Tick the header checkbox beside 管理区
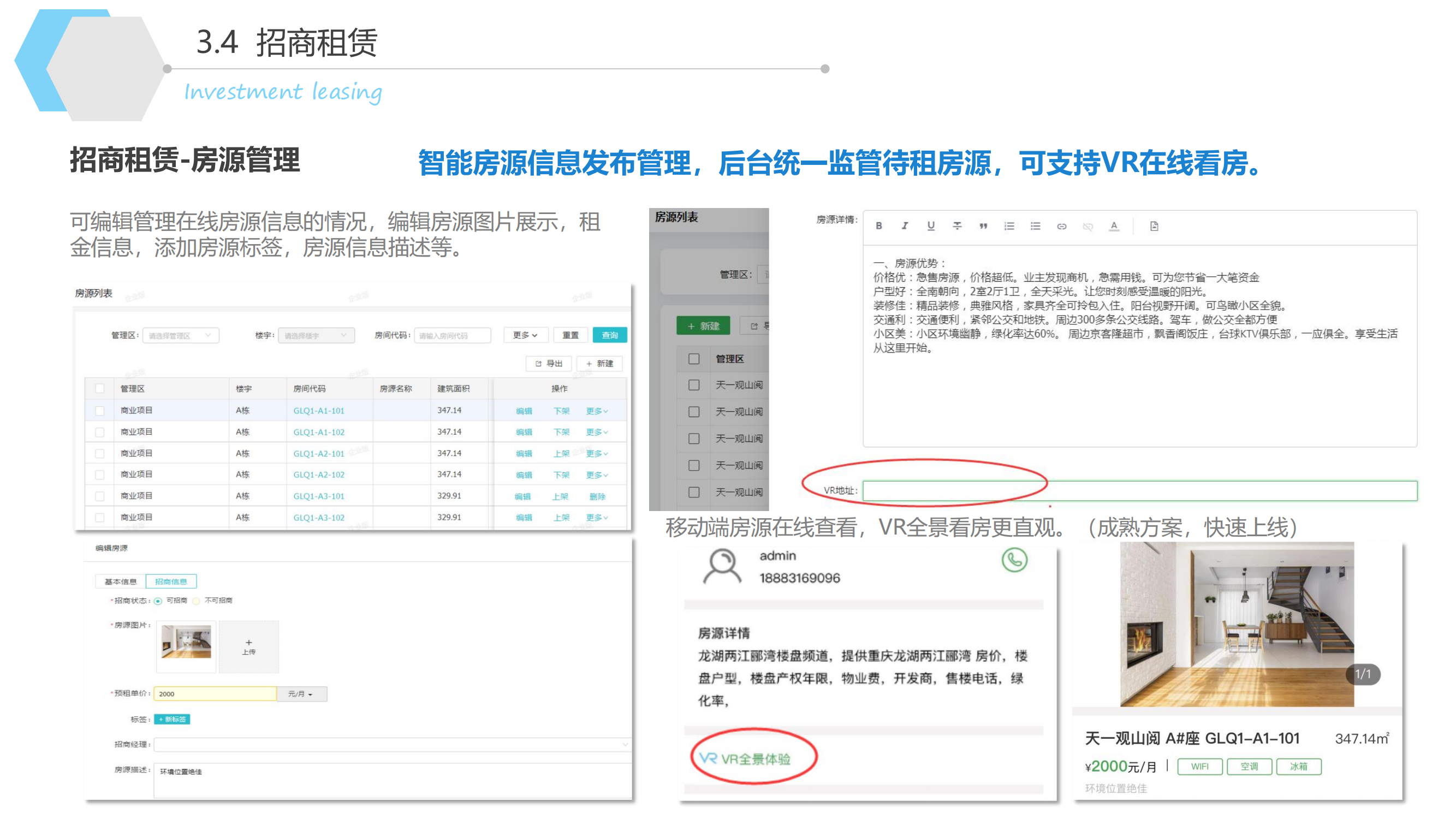The image size is (1456, 819). 100,389
